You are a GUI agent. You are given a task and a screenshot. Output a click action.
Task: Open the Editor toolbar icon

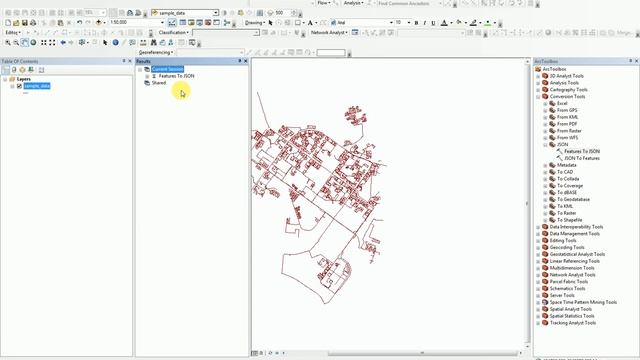click(x=172, y=23)
